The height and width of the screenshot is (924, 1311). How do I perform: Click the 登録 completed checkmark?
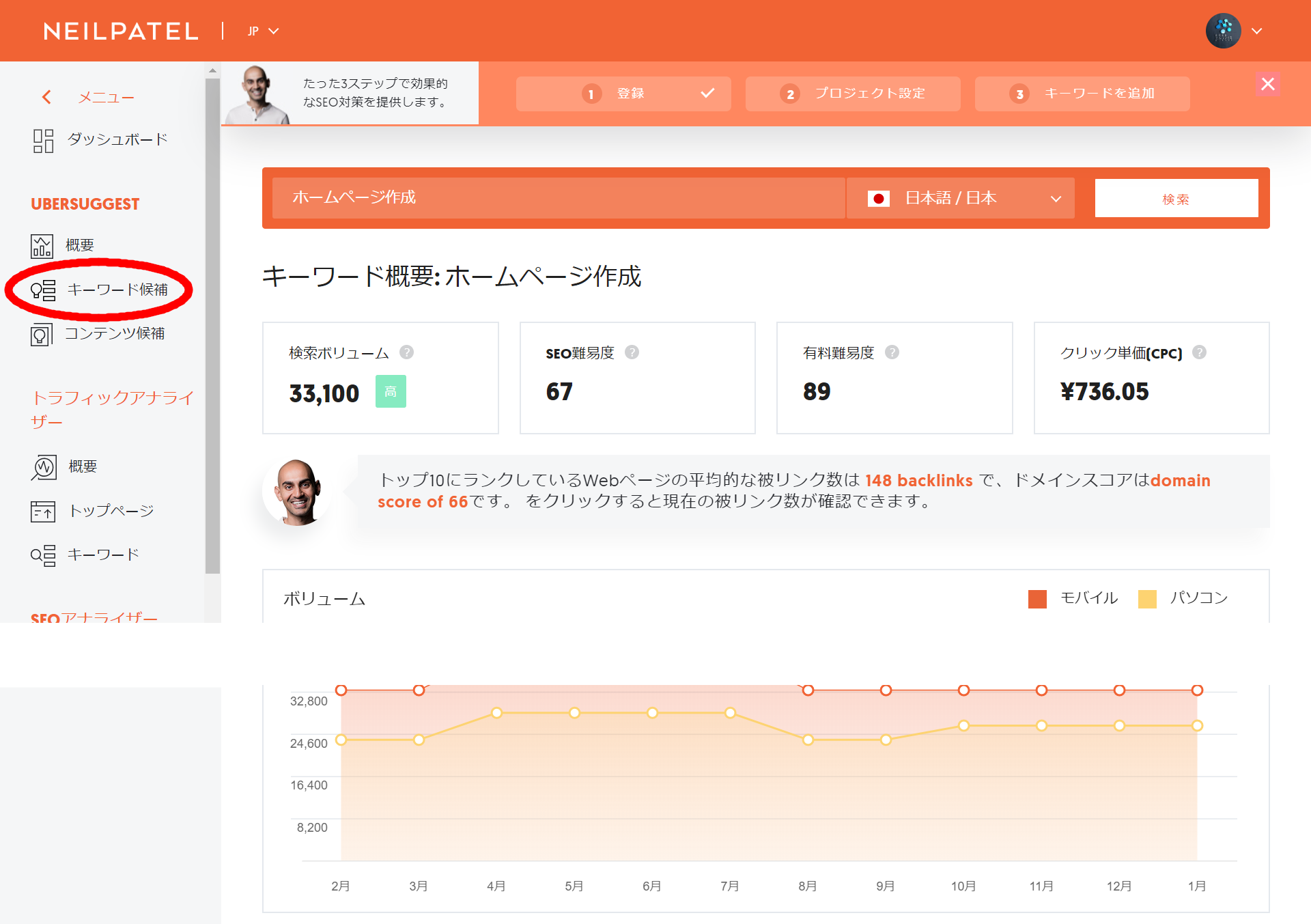point(707,93)
